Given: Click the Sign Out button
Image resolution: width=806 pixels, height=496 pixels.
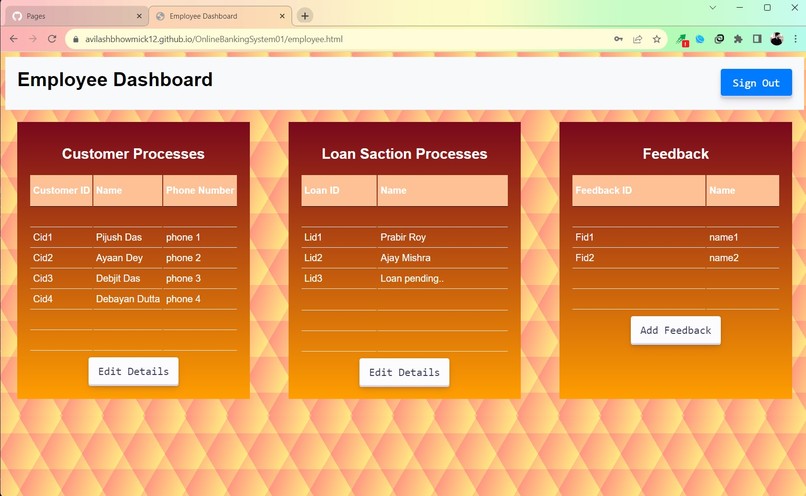Looking at the screenshot, I should (756, 83).
